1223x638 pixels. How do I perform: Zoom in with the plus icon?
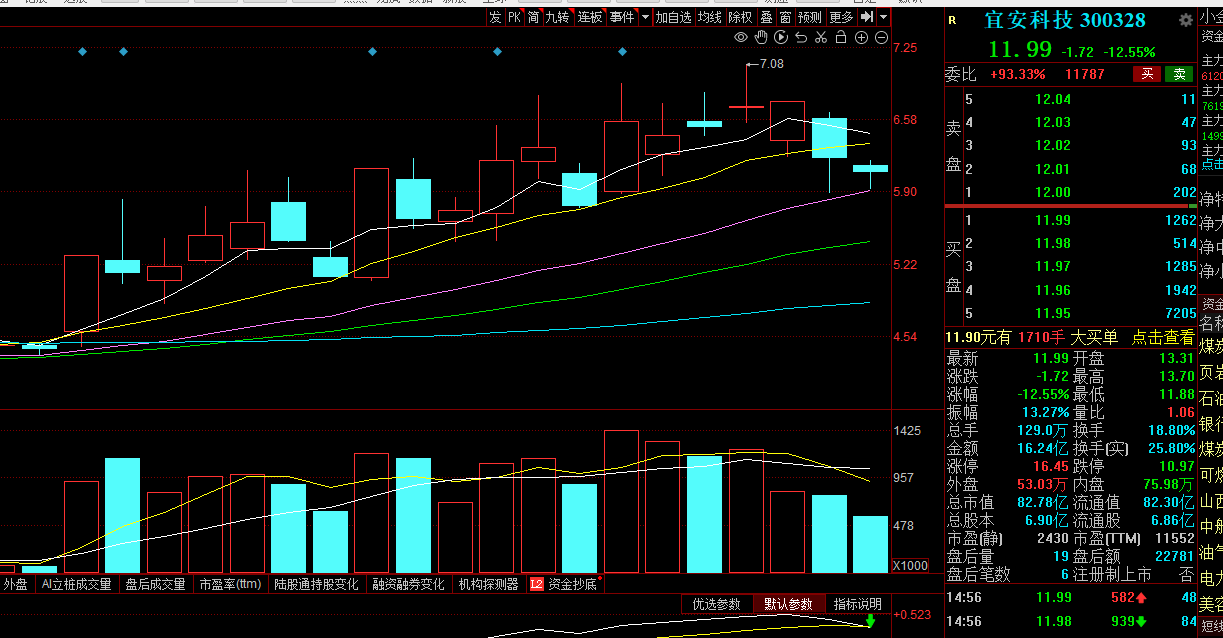tap(861, 38)
